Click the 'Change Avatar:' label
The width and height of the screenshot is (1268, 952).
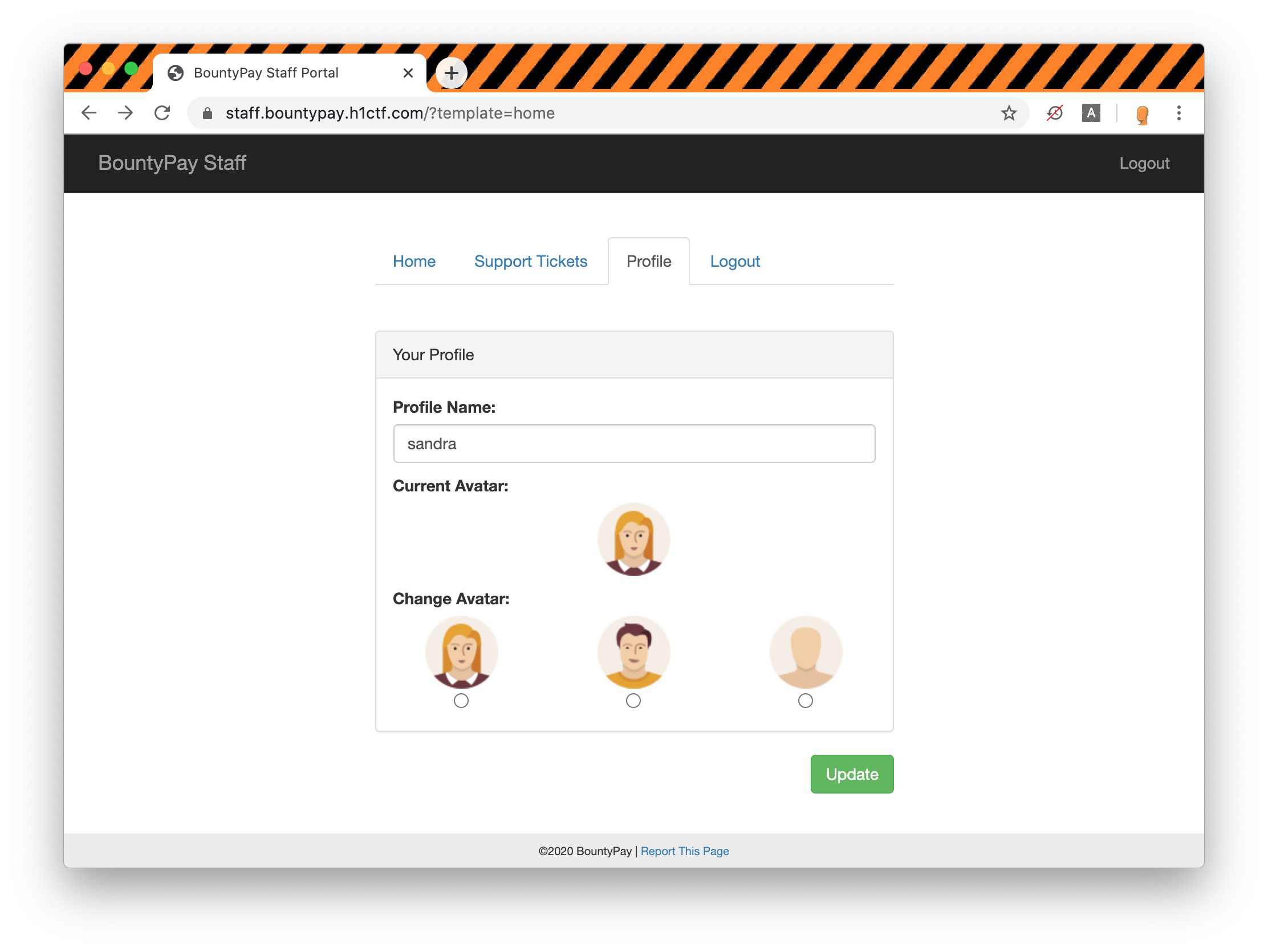451,599
